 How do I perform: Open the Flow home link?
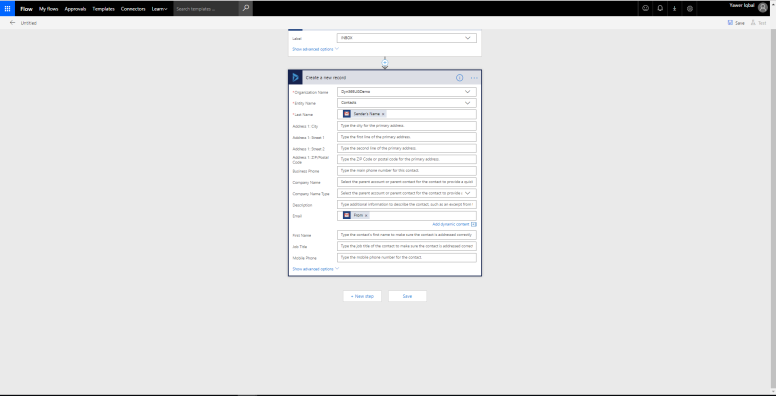pyautogui.click(x=26, y=9)
